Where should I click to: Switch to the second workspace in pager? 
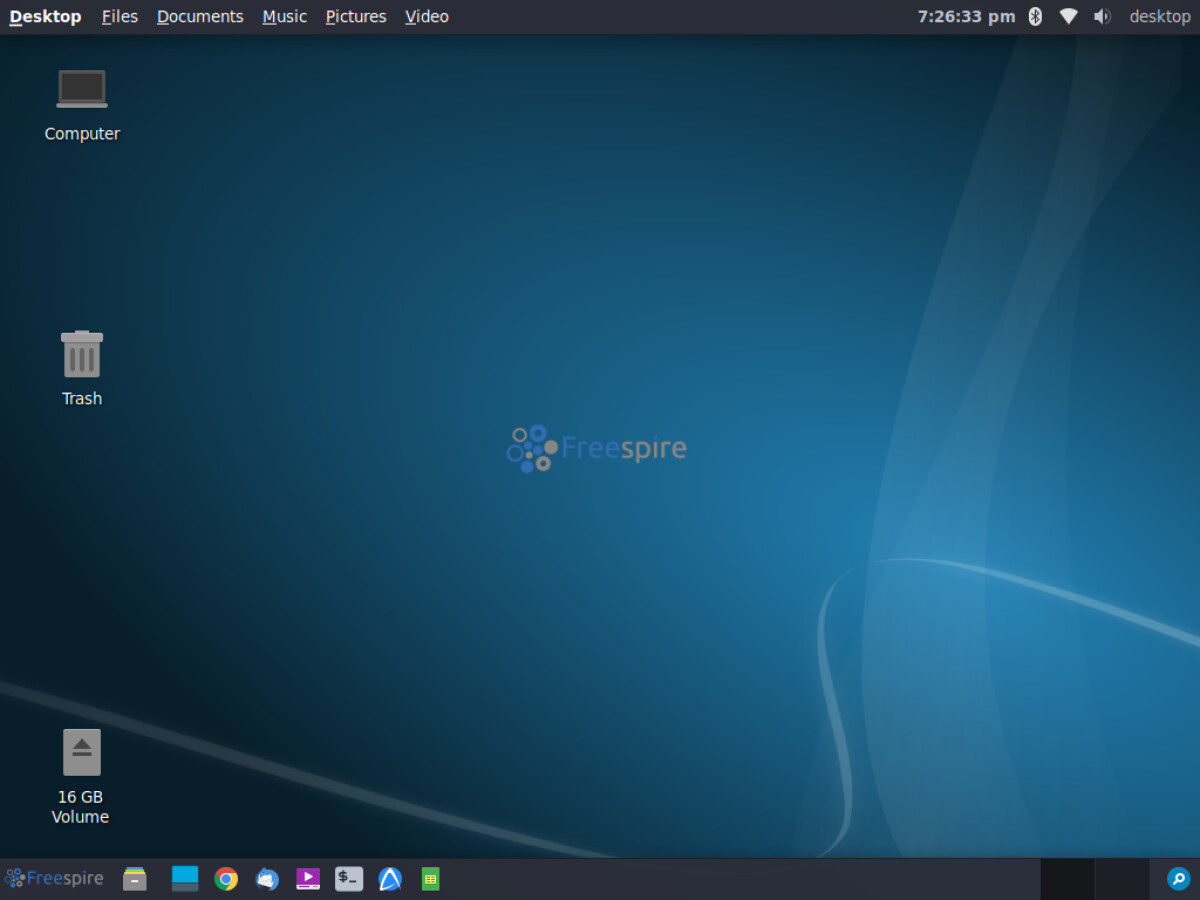pyautogui.click(x=1122, y=879)
